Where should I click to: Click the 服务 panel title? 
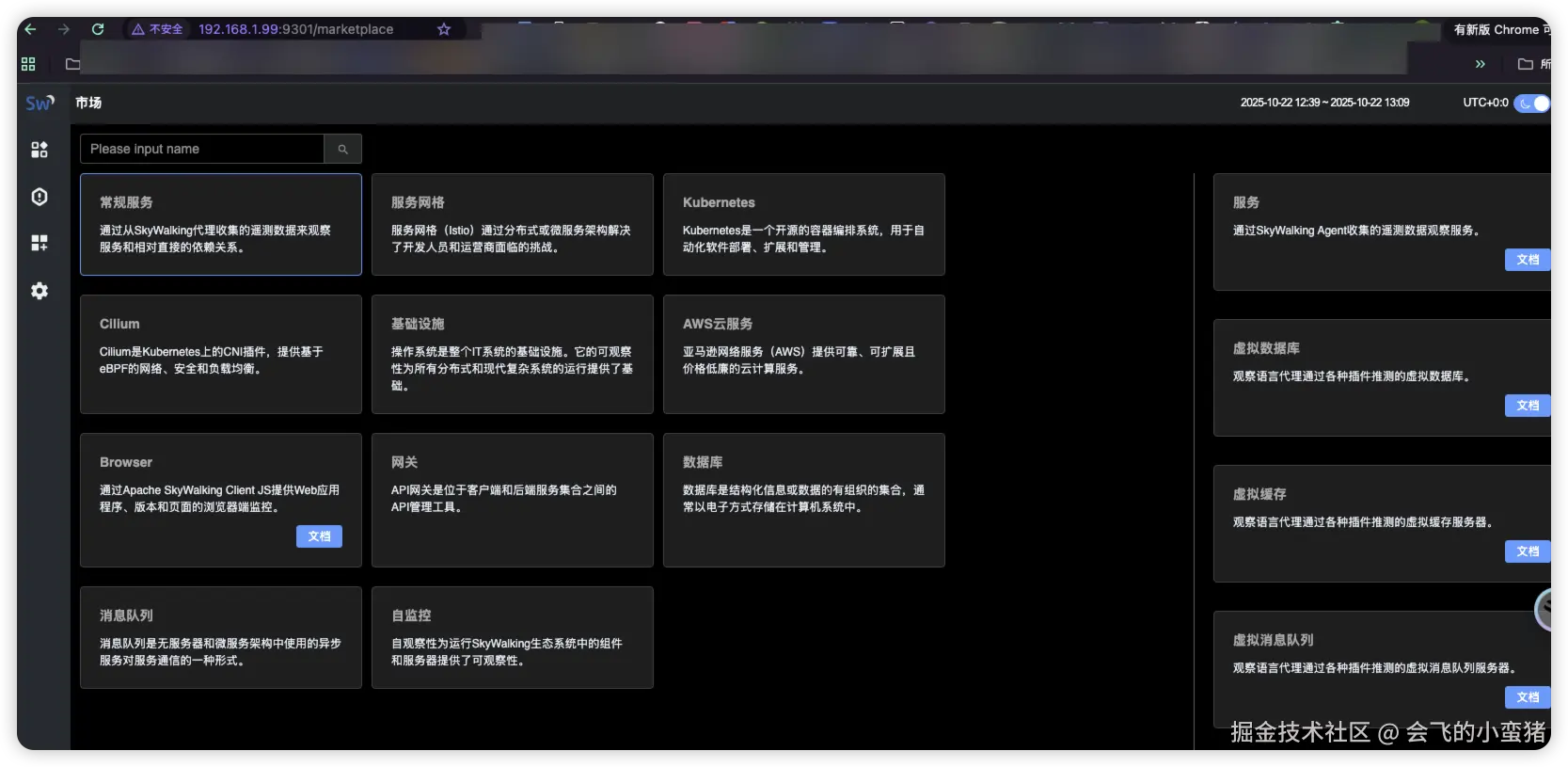tap(1246, 202)
